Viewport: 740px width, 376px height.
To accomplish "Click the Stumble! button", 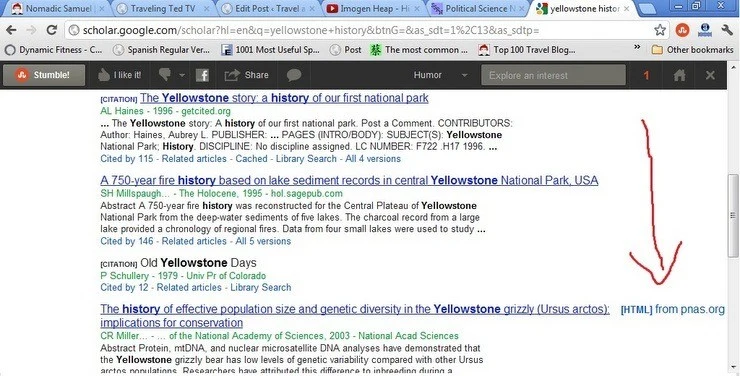I will (44, 75).
